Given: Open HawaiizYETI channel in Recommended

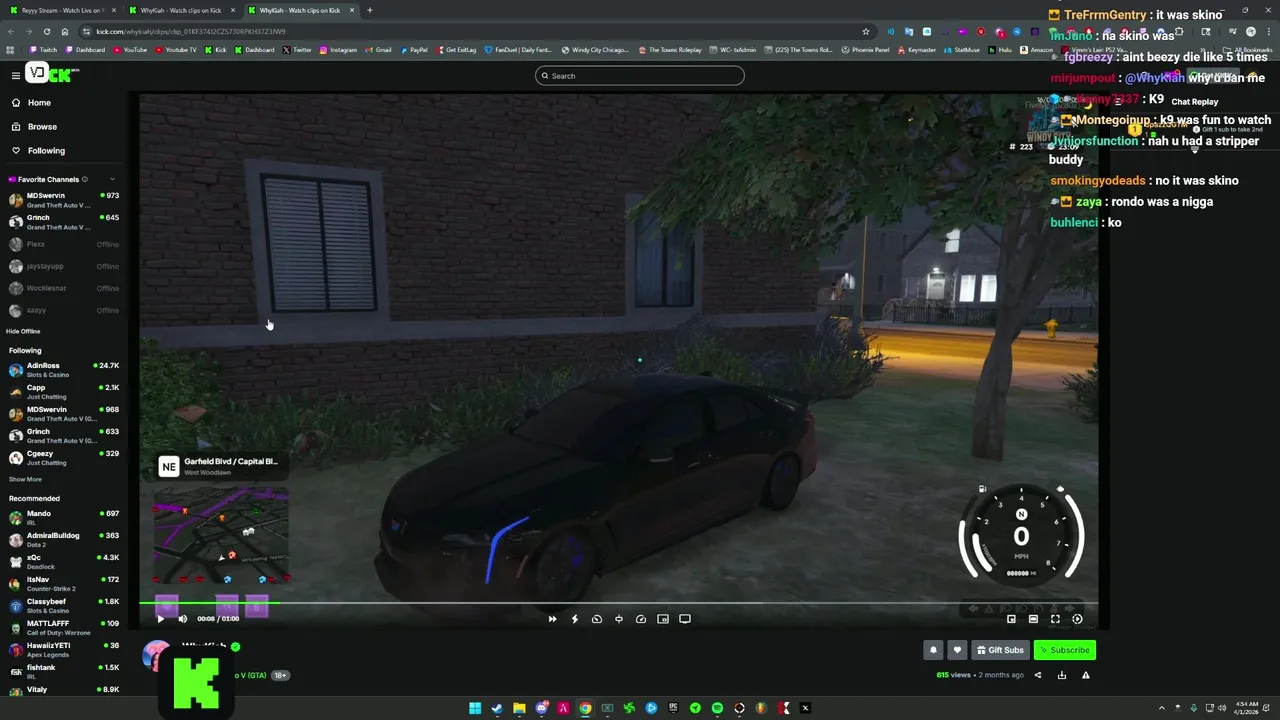Looking at the screenshot, I should pyautogui.click(x=64, y=650).
